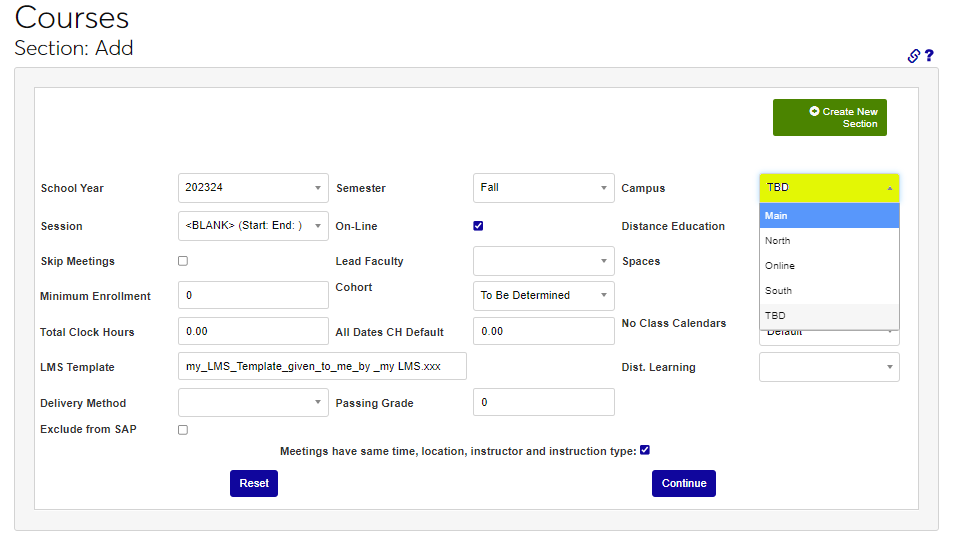Pick South campus option
The height and width of the screenshot is (544, 957).
point(829,291)
